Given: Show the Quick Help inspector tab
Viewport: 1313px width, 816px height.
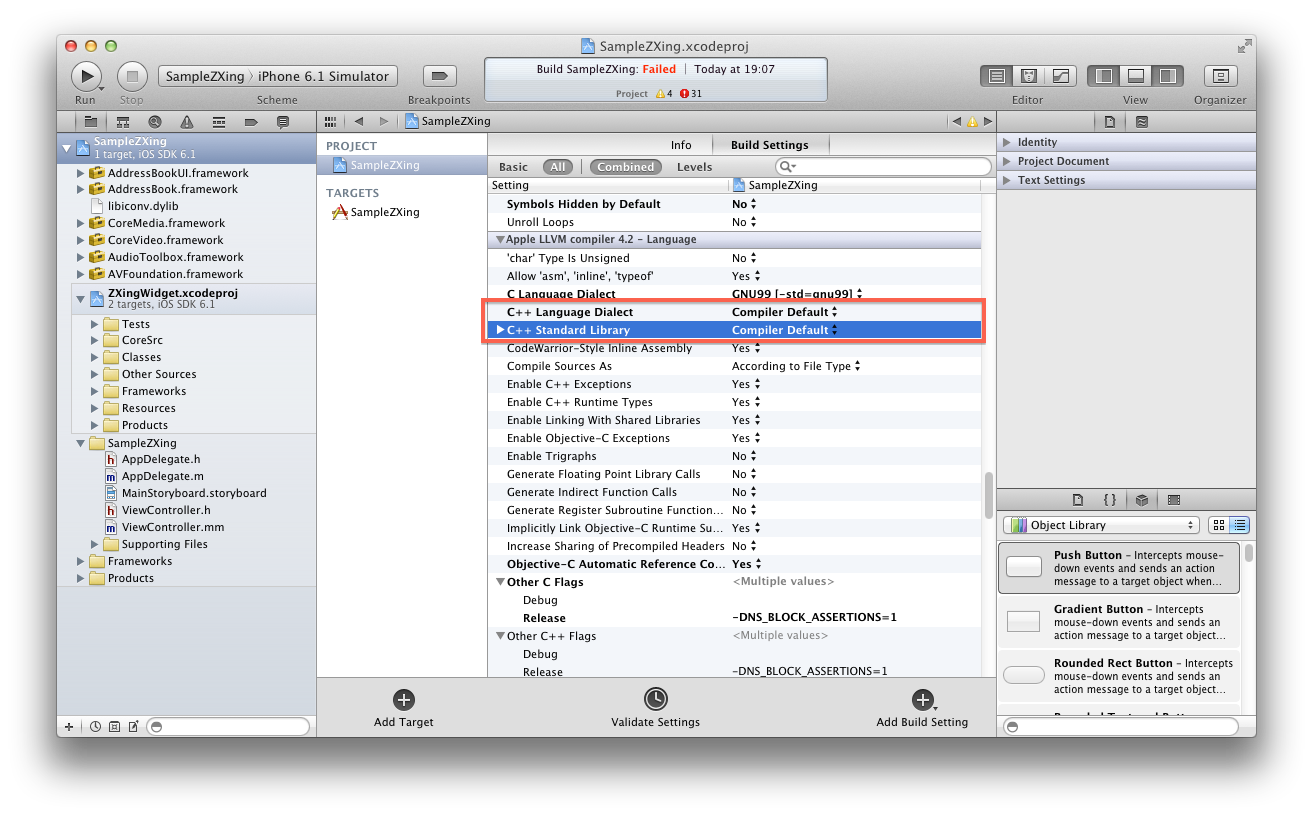Looking at the screenshot, I should tap(1142, 122).
